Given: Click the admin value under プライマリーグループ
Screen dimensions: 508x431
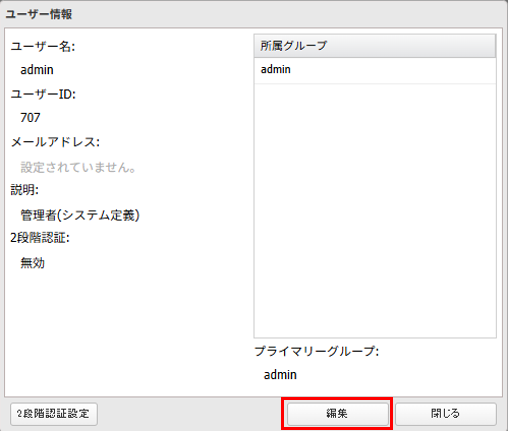Looking at the screenshot, I should point(280,375).
